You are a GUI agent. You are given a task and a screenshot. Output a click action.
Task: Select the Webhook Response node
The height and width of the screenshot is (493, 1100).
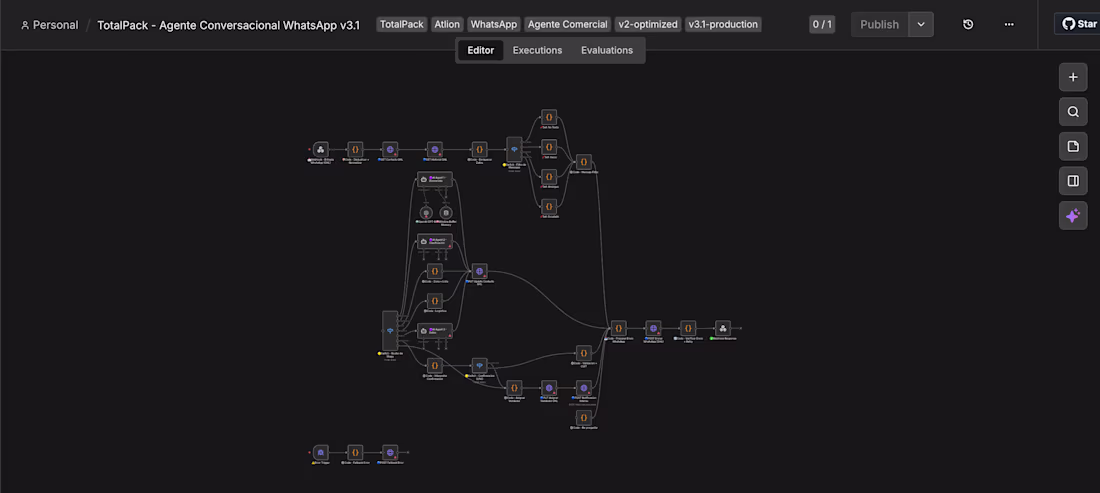pos(723,328)
